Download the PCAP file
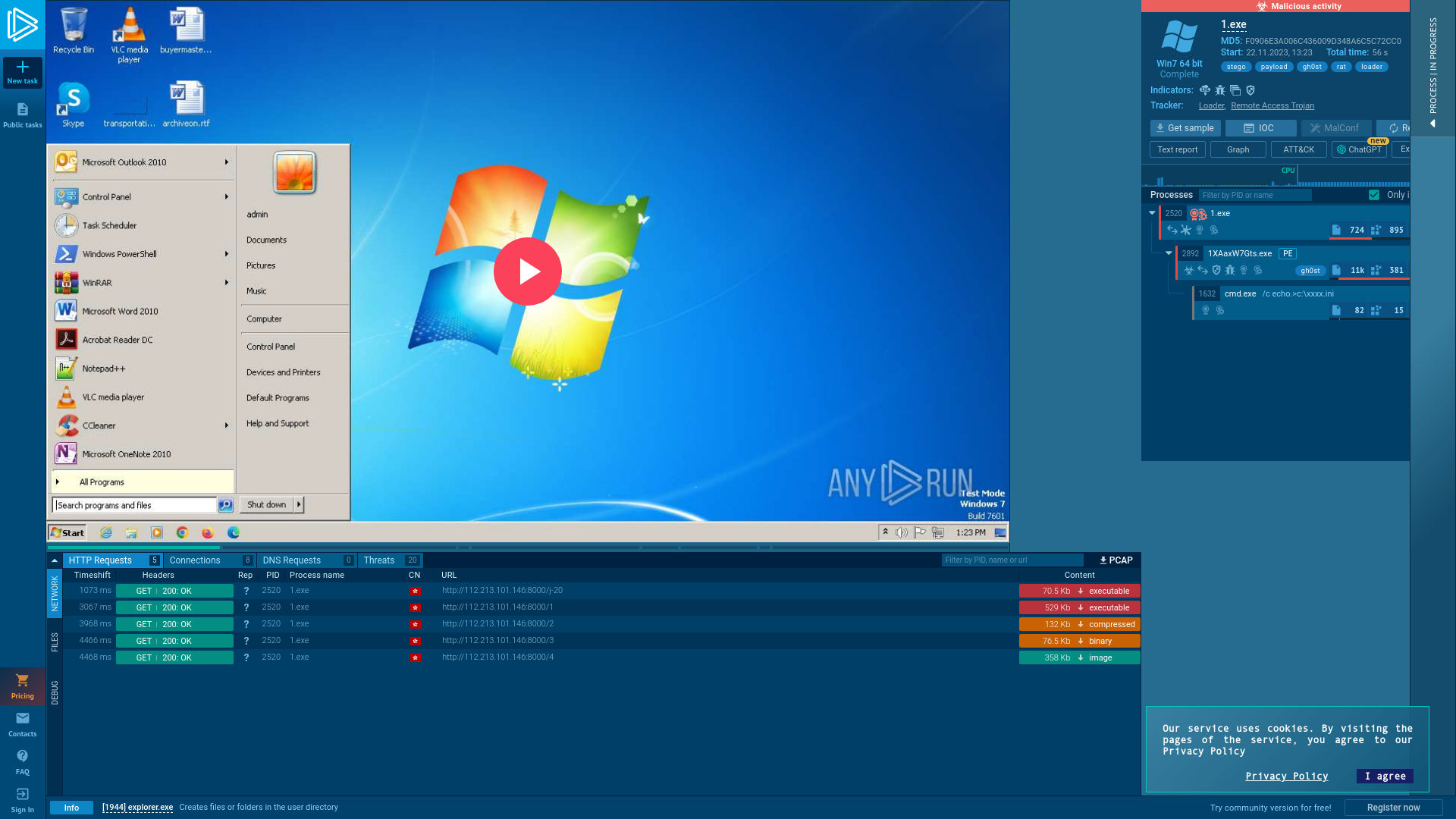This screenshot has width=1456, height=819. [1116, 560]
